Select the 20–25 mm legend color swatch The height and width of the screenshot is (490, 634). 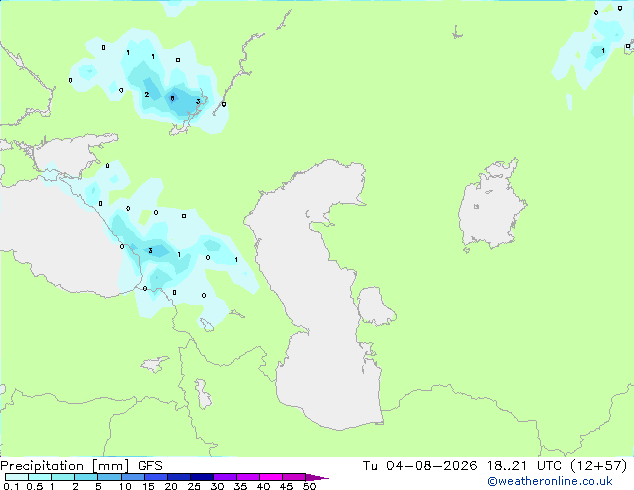point(179,477)
